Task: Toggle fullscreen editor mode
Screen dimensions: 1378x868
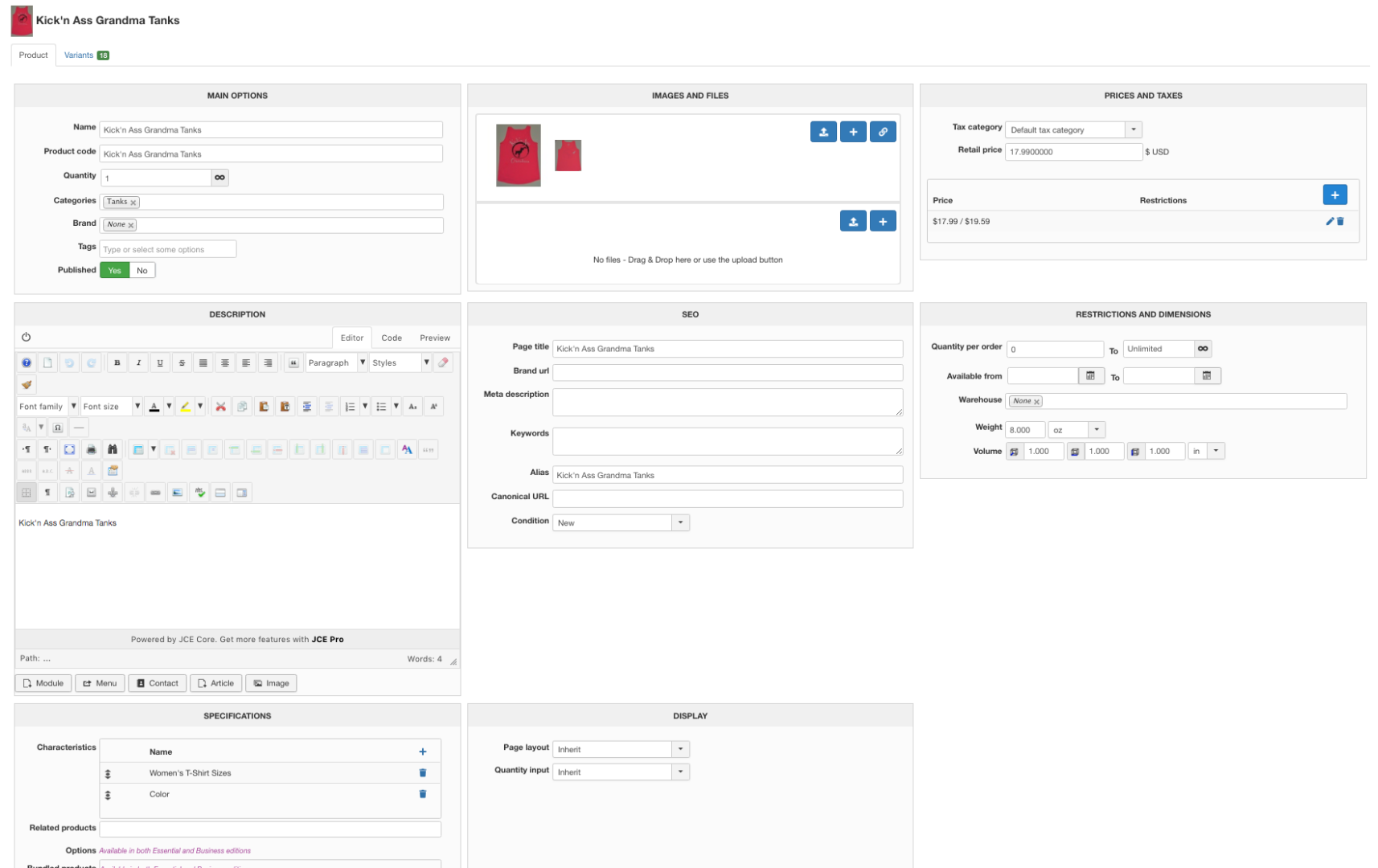Action: coord(70,450)
